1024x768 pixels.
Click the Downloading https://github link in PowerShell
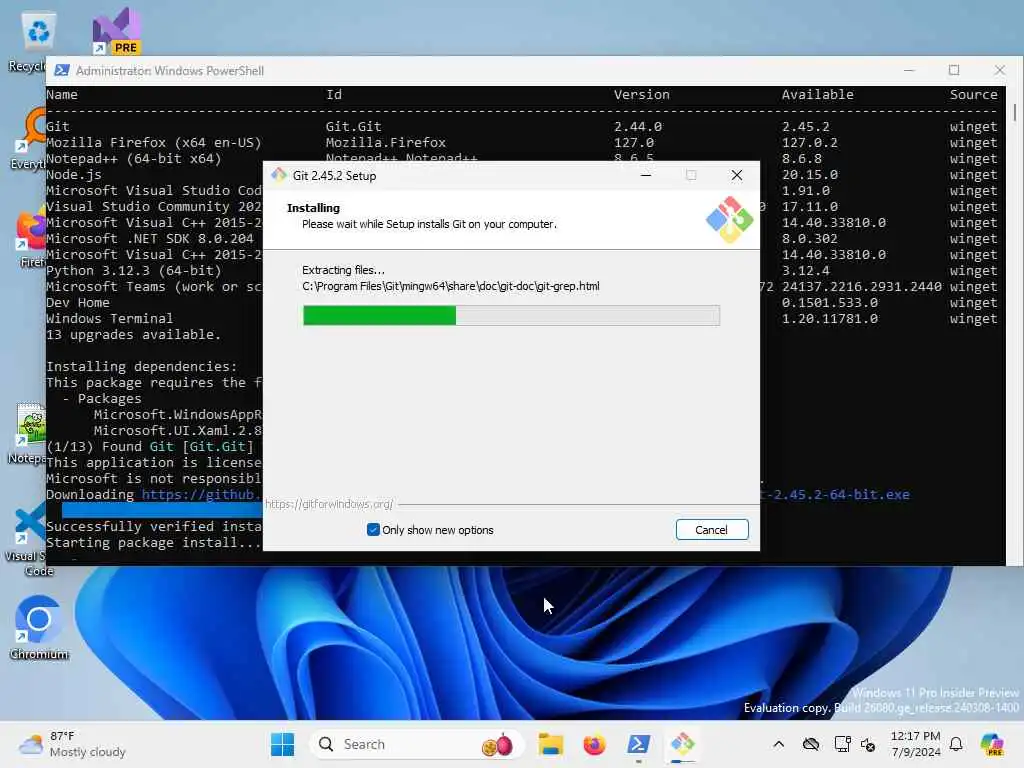pyautogui.click(x=202, y=494)
